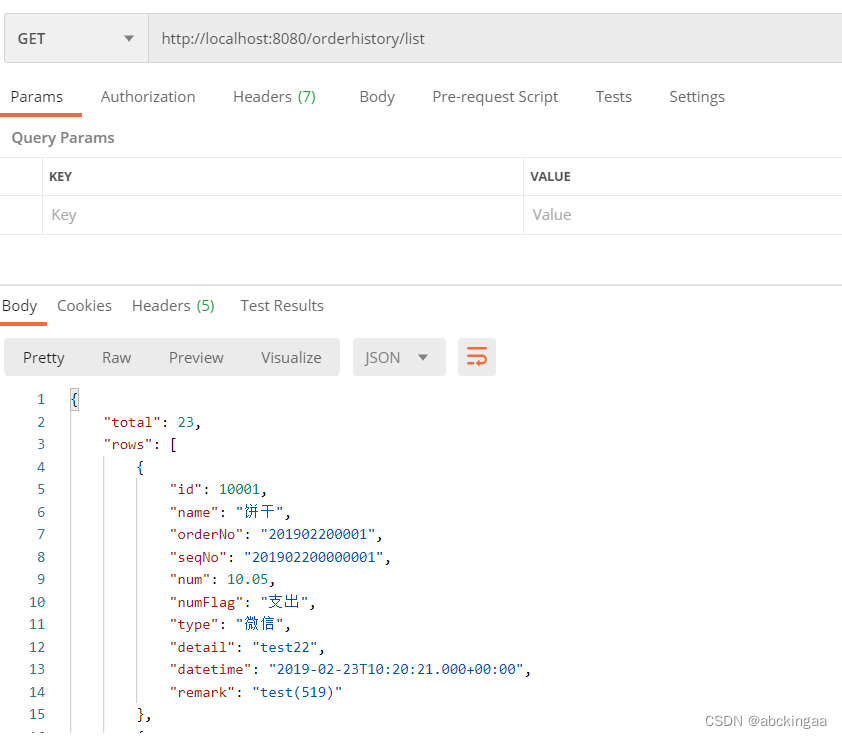Click the KEY column header
The image size is (842, 738).
60,177
